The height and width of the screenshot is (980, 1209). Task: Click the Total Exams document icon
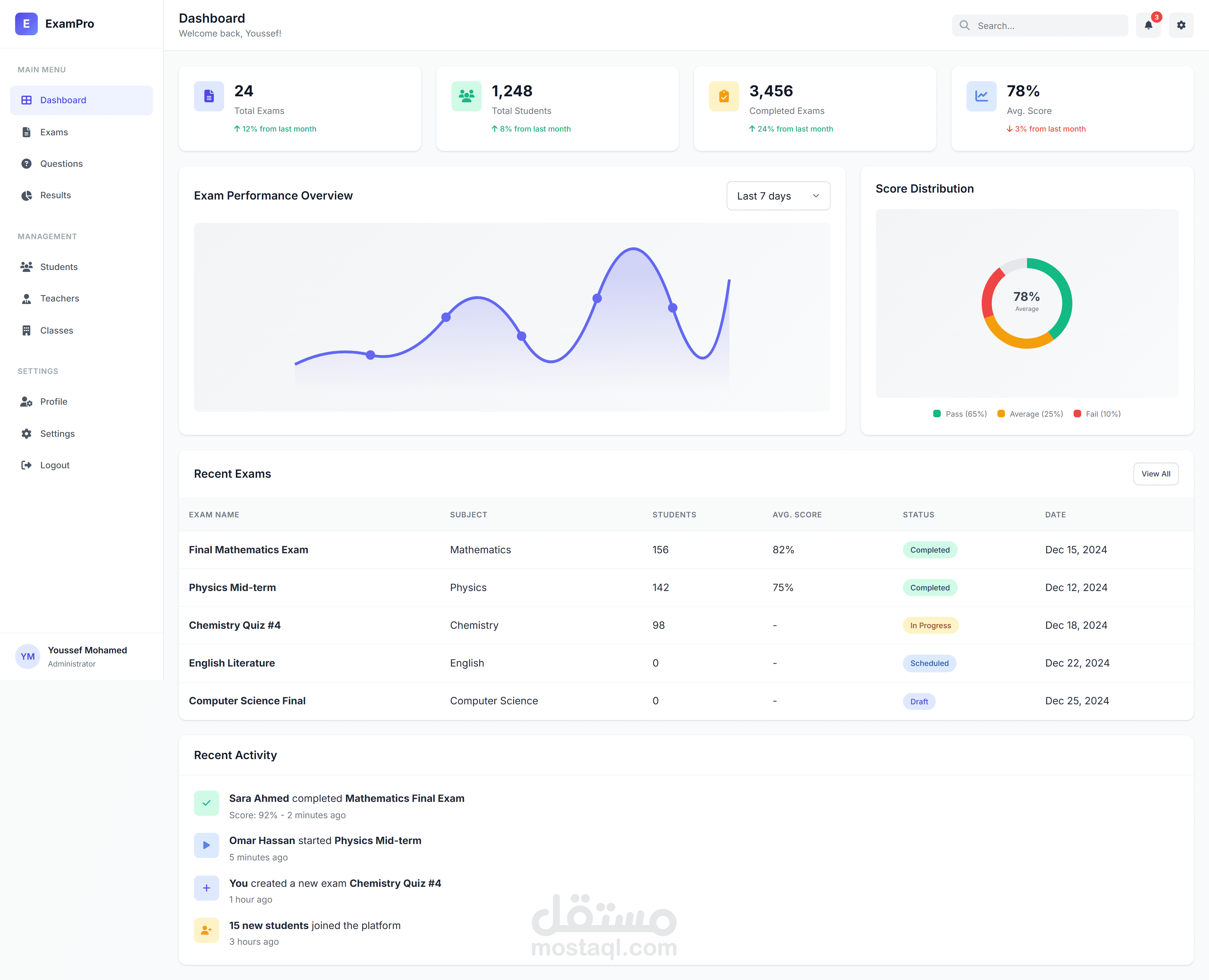click(x=209, y=96)
